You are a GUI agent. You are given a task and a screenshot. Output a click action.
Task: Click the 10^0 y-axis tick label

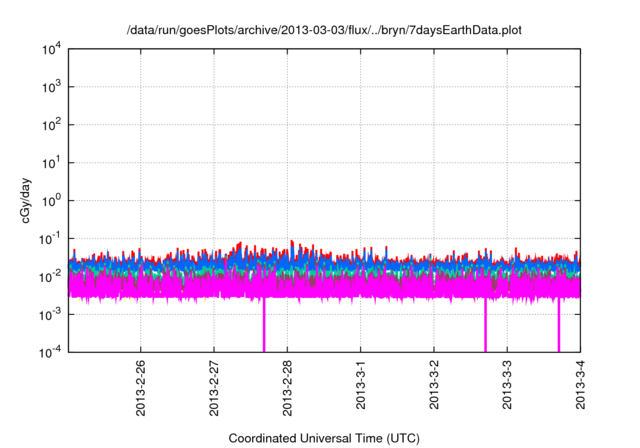51,201
